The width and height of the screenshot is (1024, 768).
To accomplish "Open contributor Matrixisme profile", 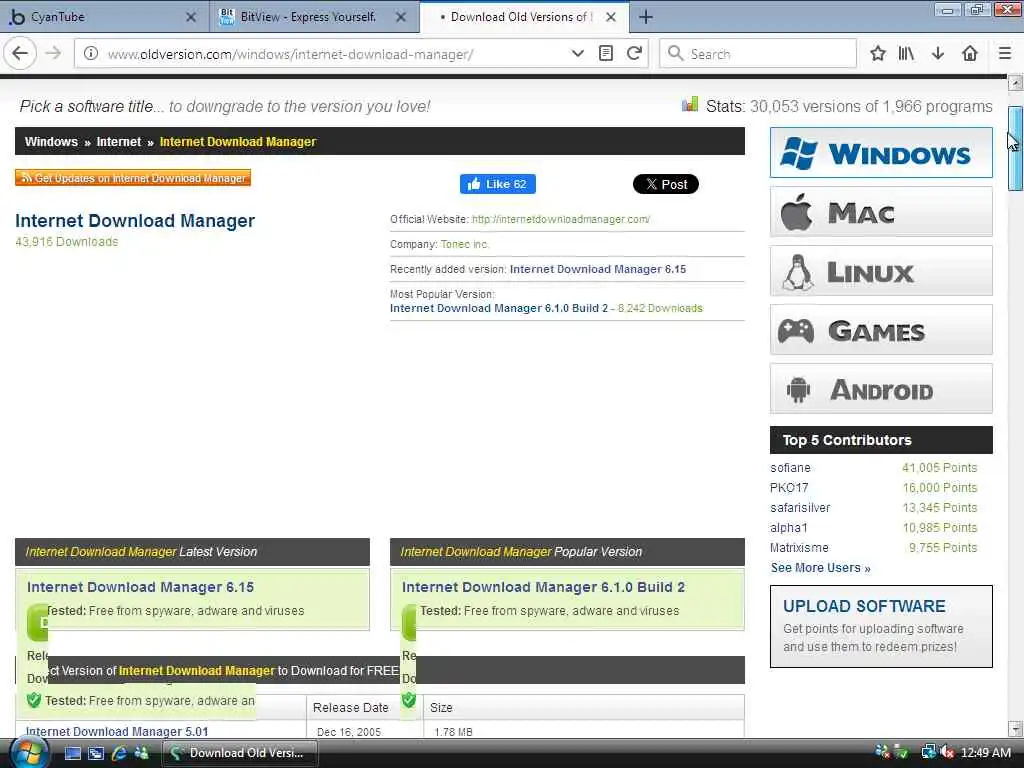I will tap(799, 547).
